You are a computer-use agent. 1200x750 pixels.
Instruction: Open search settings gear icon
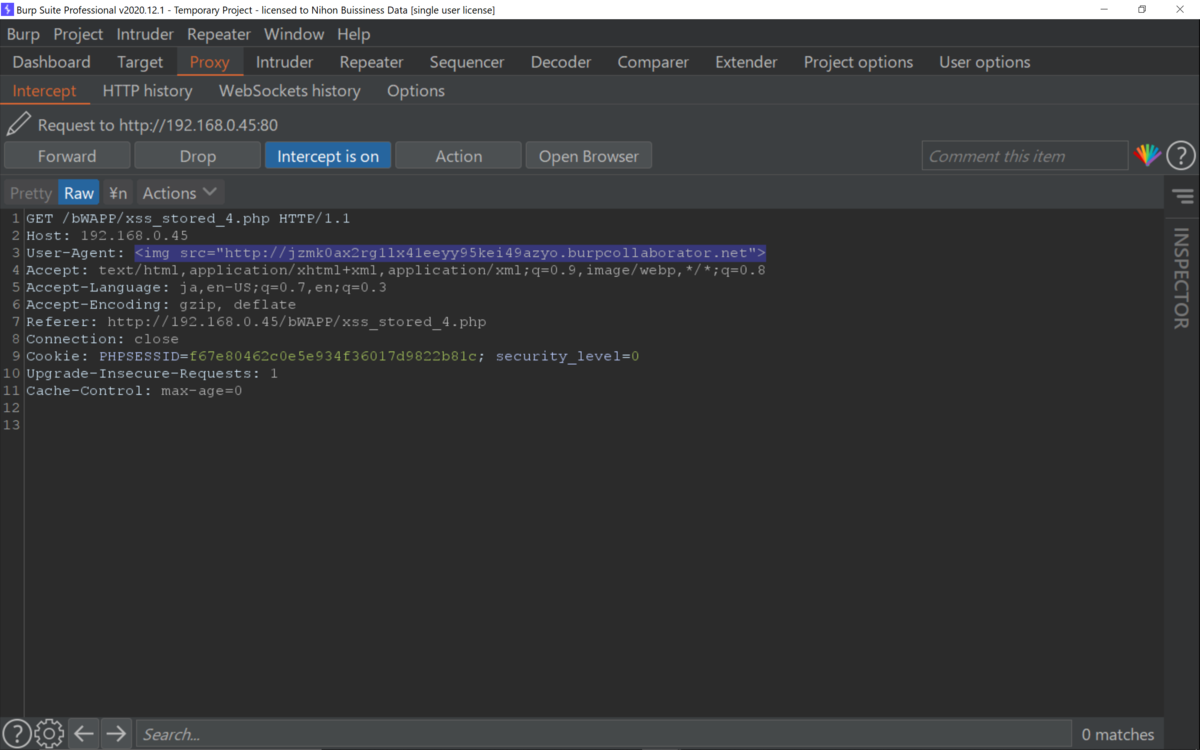[49, 733]
